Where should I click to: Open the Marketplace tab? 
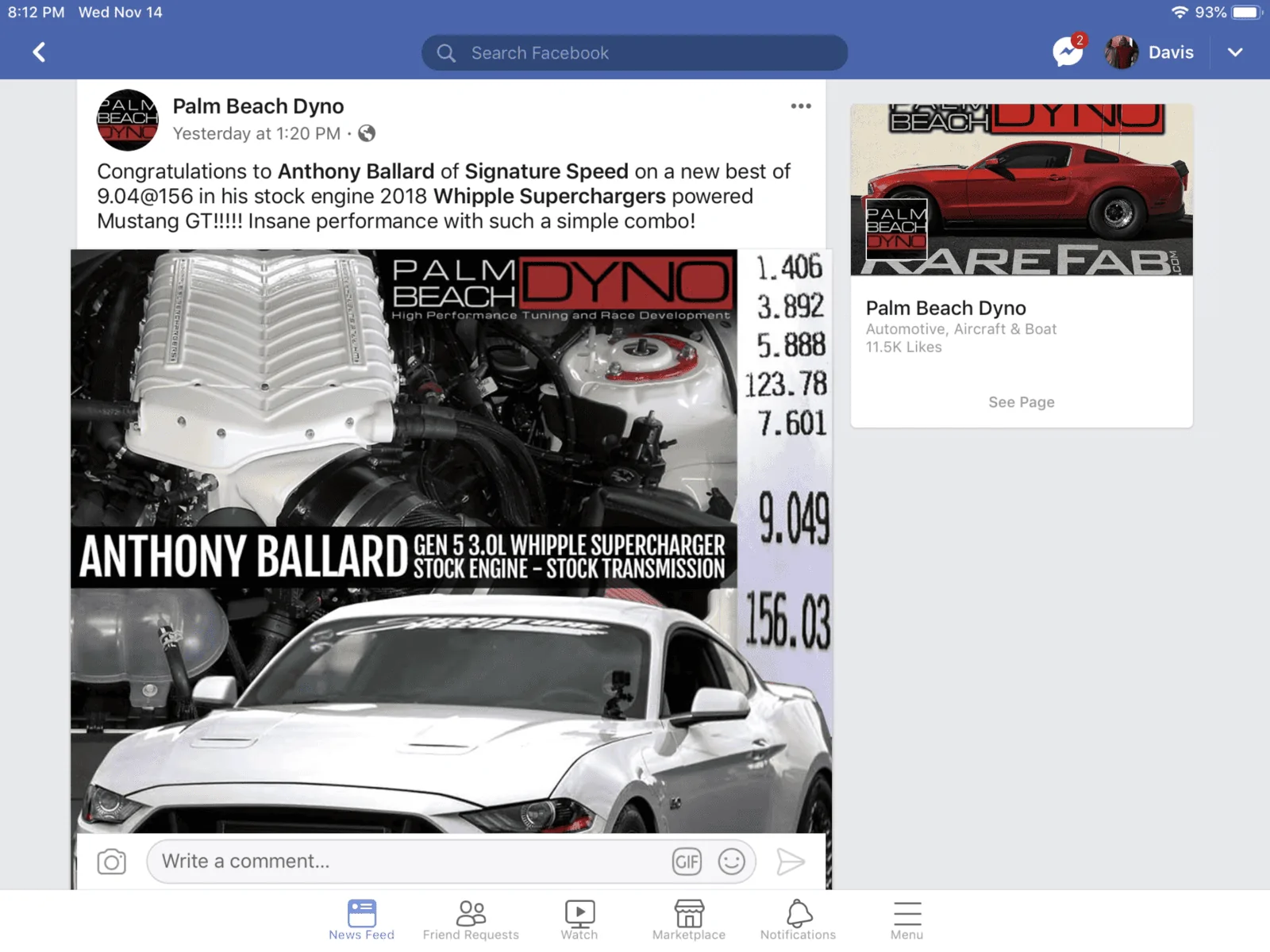click(x=689, y=920)
